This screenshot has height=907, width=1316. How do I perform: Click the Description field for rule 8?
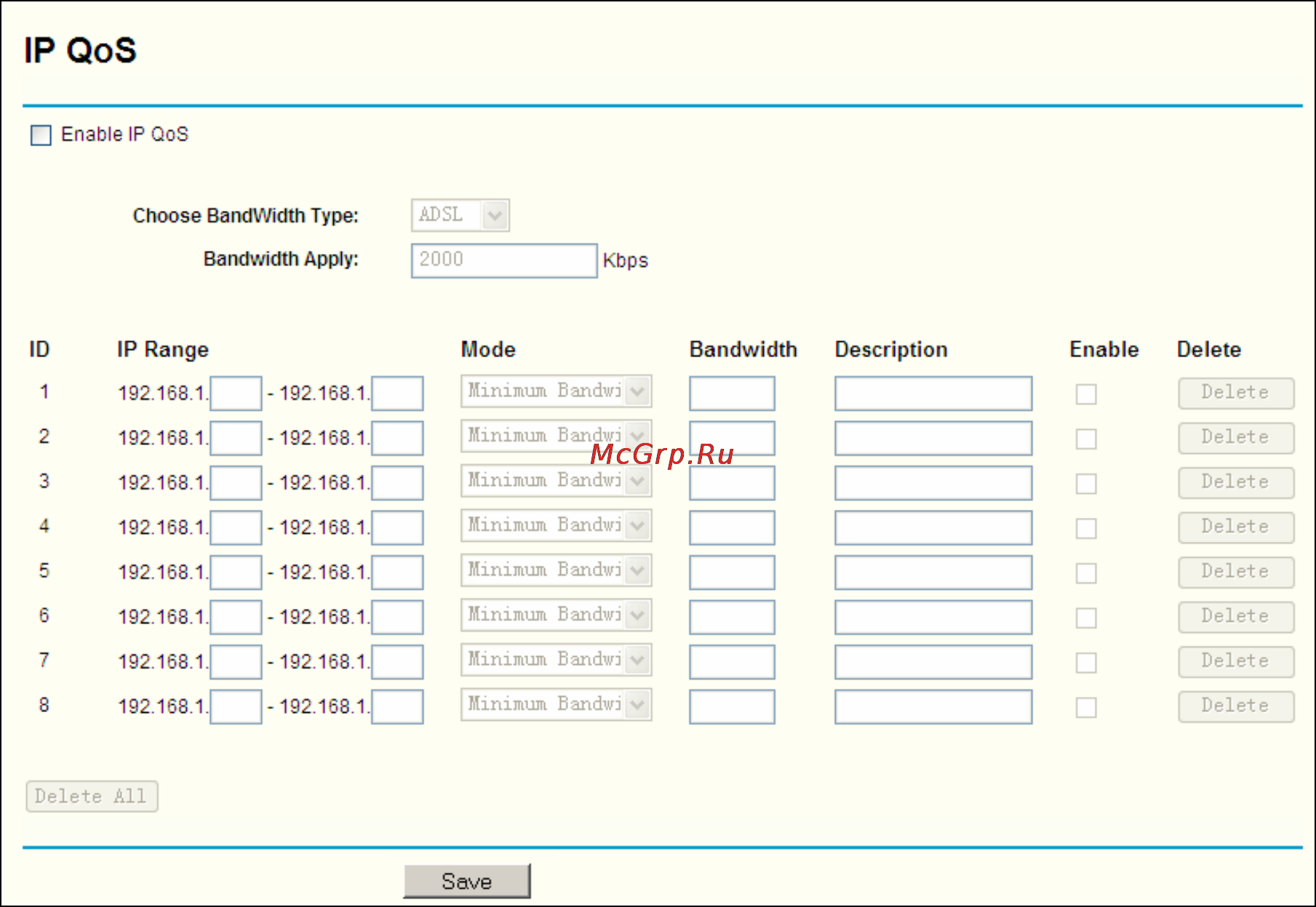(933, 707)
